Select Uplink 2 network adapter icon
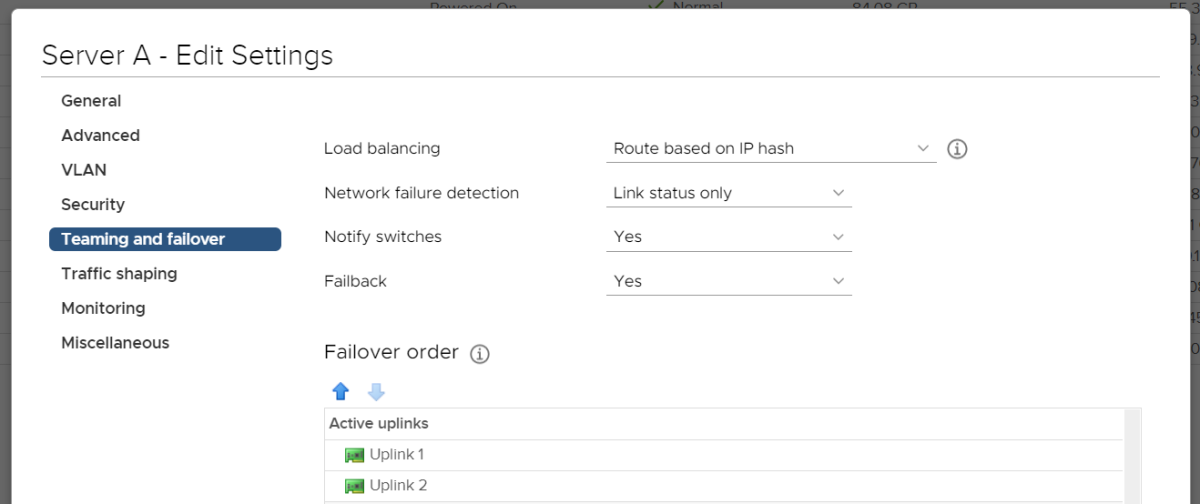This screenshot has width=1200, height=504. pos(354,486)
